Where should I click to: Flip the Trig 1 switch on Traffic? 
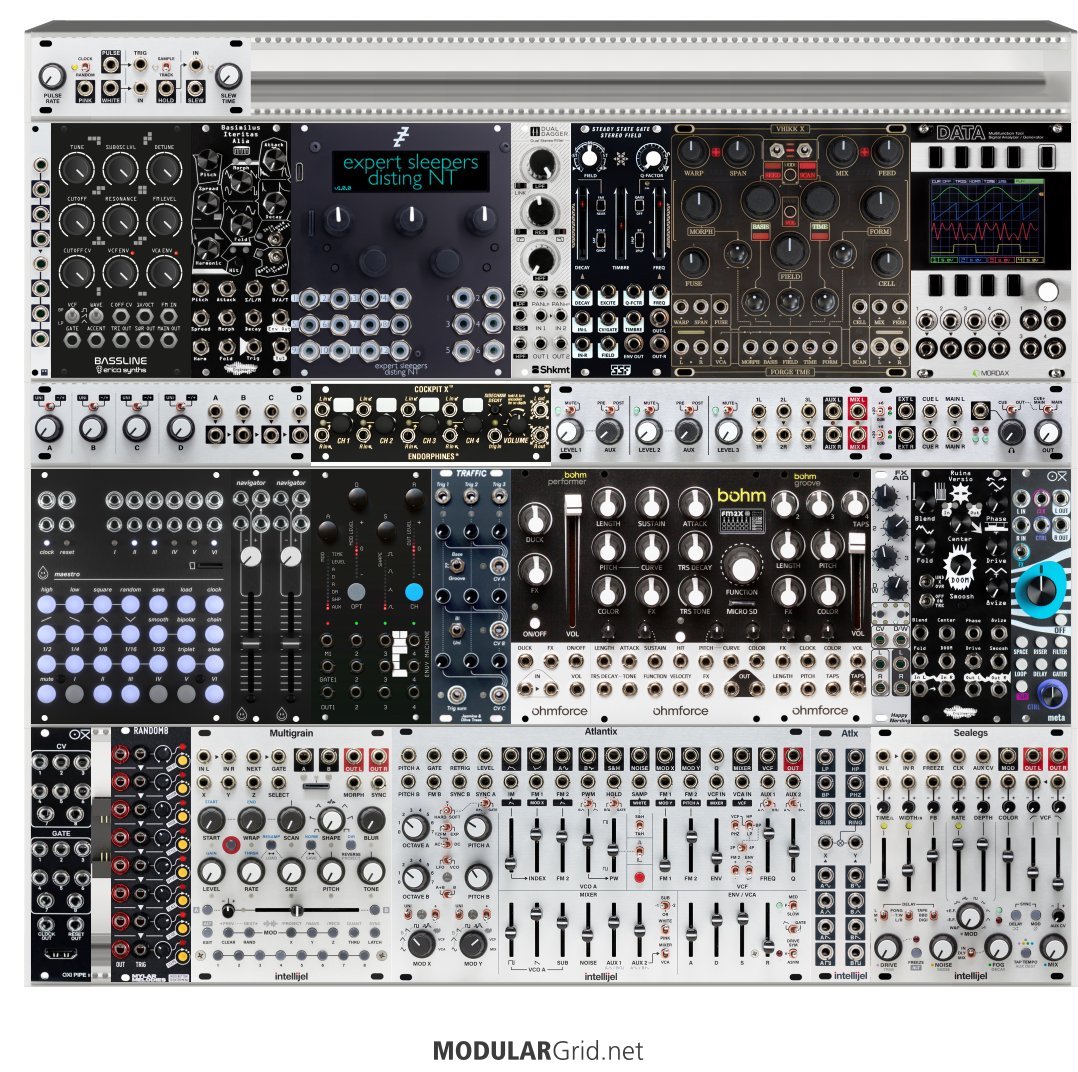pos(443,500)
